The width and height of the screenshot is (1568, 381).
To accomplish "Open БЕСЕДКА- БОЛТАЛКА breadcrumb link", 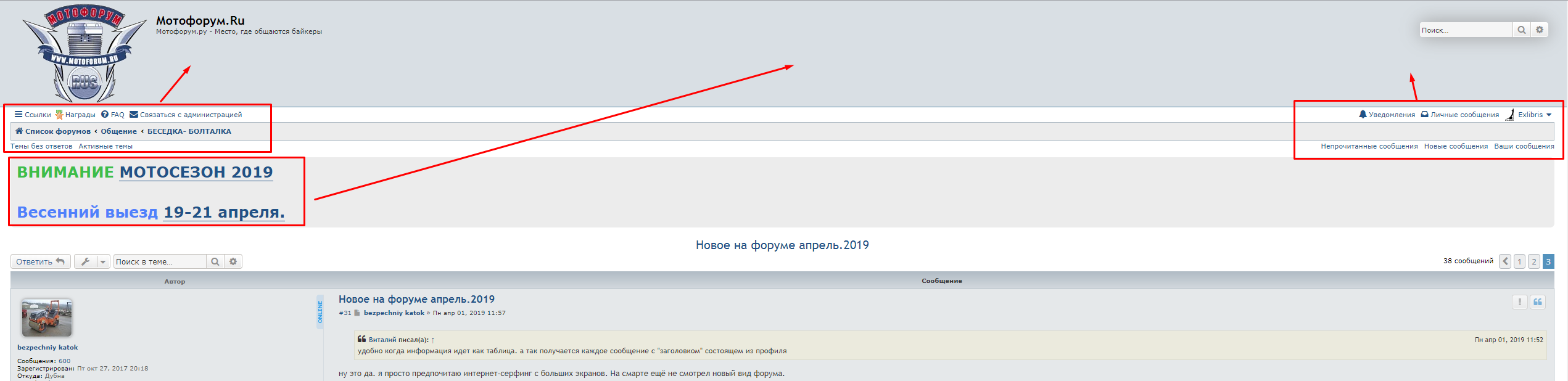I will click(189, 131).
